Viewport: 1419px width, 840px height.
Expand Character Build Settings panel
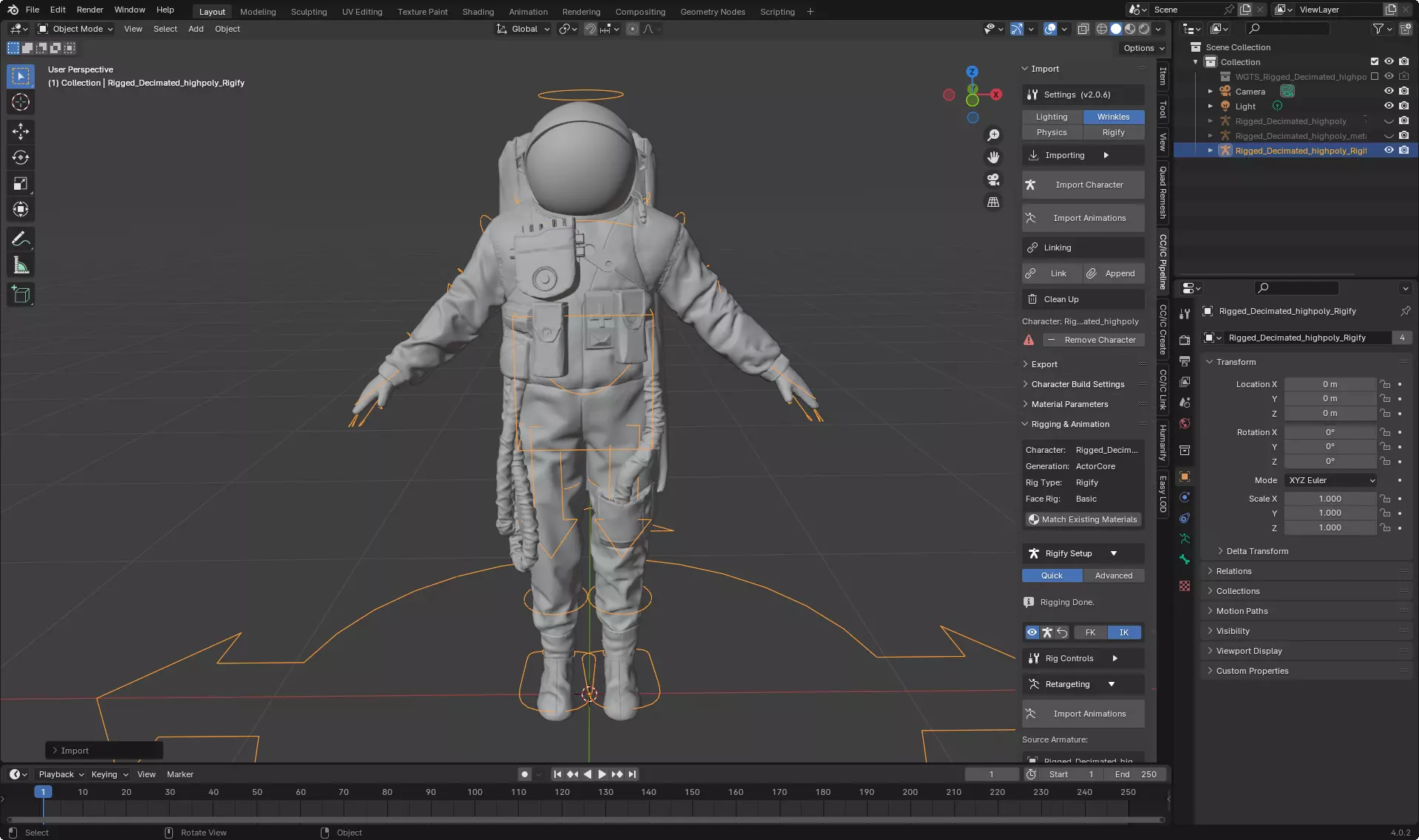(1078, 384)
